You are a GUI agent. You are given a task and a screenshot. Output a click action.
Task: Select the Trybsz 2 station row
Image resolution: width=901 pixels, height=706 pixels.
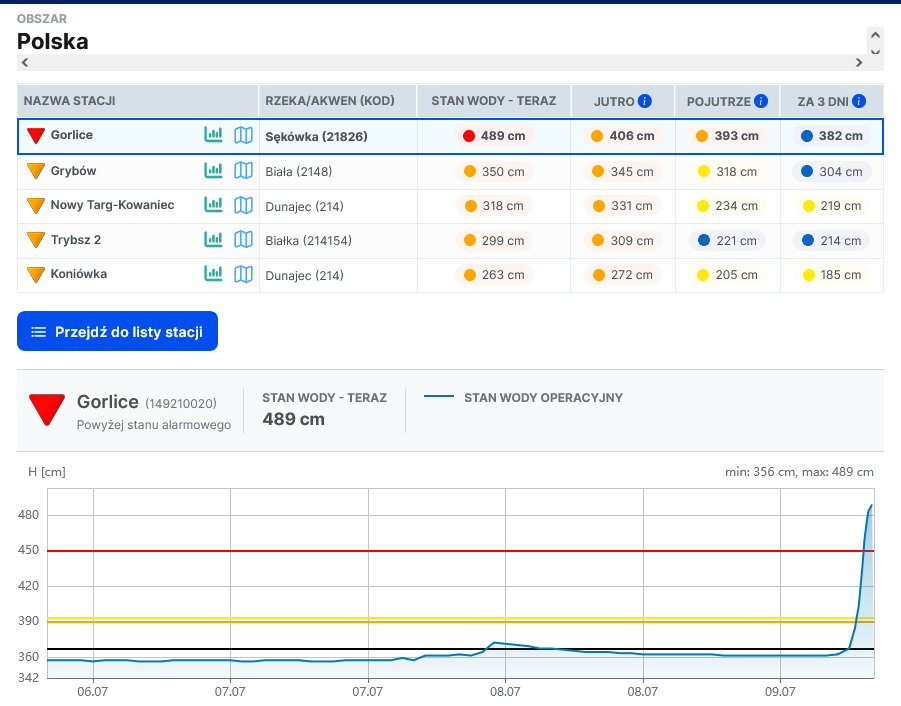click(x=450, y=240)
